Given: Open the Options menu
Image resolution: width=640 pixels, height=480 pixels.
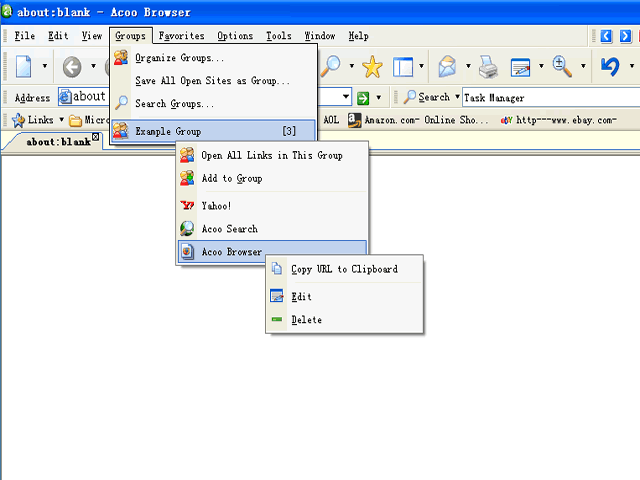Looking at the screenshot, I should click(235, 36).
